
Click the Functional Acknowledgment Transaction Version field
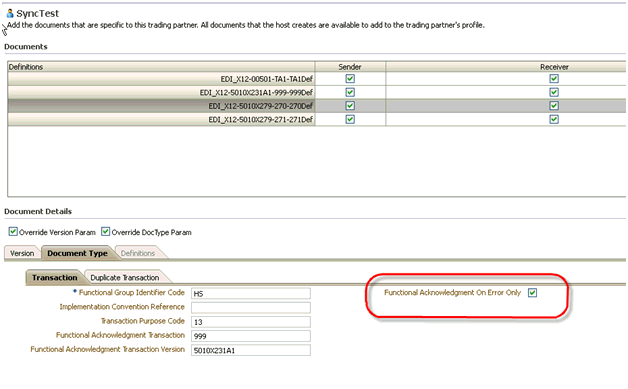click(x=251, y=350)
